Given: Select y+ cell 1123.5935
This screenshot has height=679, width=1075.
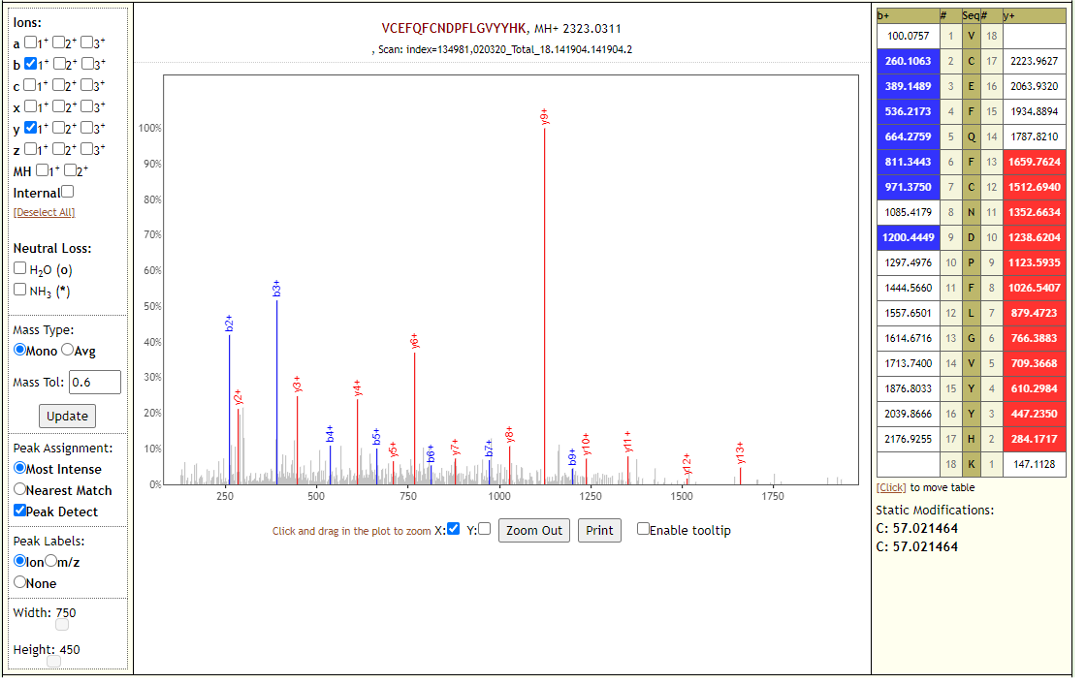Looking at the screenshot, I should click(x=1035, y=263).
